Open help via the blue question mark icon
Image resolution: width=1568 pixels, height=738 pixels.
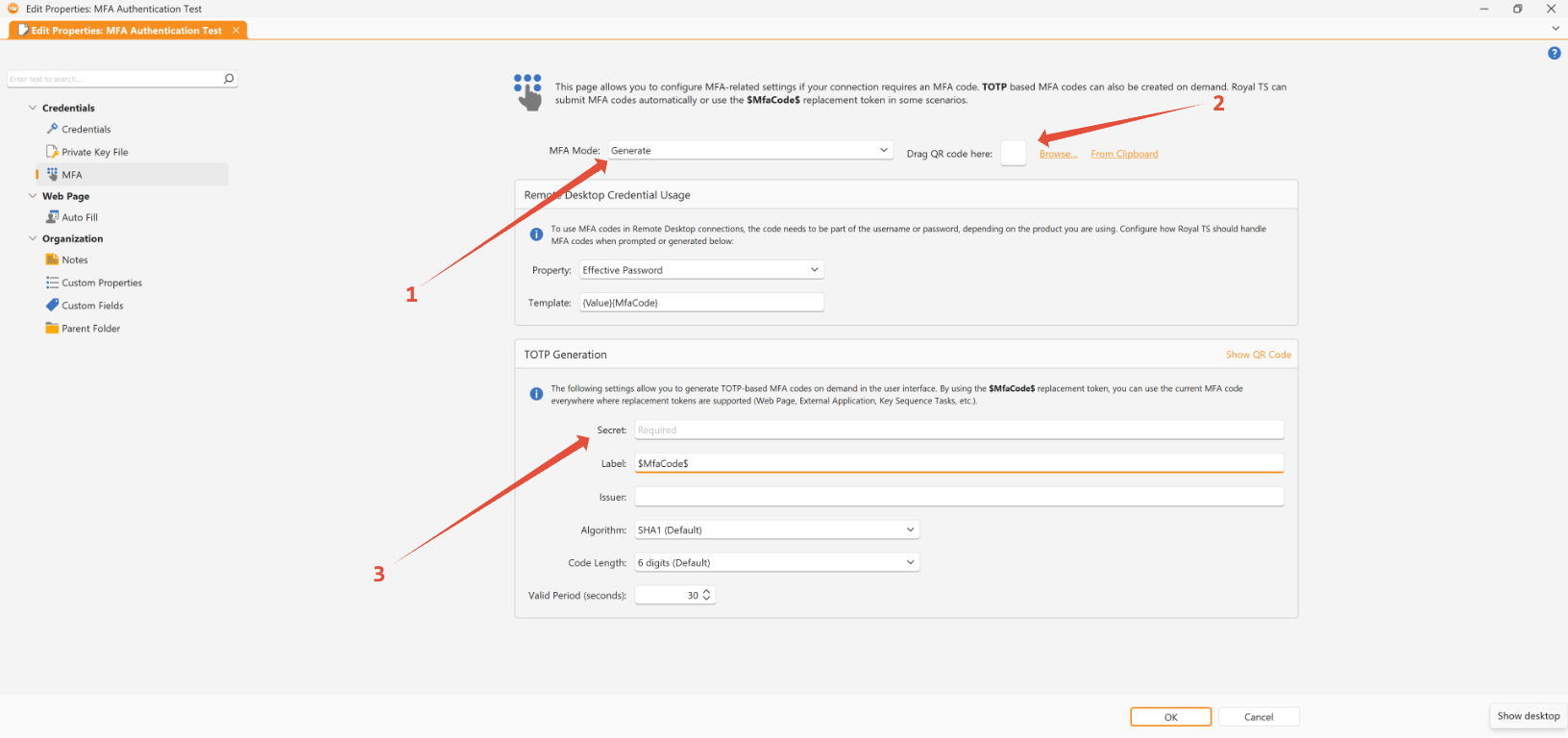tap(1555, 53)
